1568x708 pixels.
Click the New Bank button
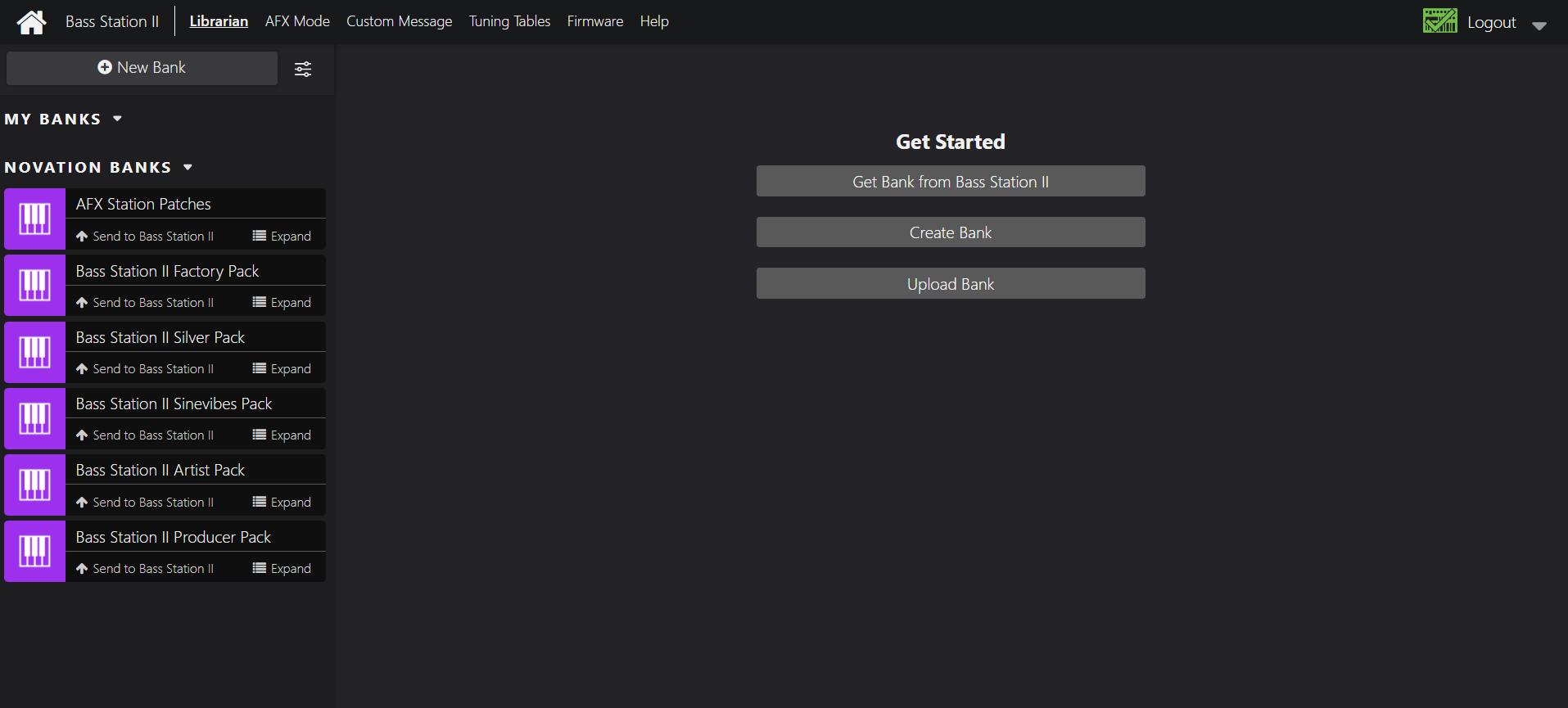(x=142, y=68)
